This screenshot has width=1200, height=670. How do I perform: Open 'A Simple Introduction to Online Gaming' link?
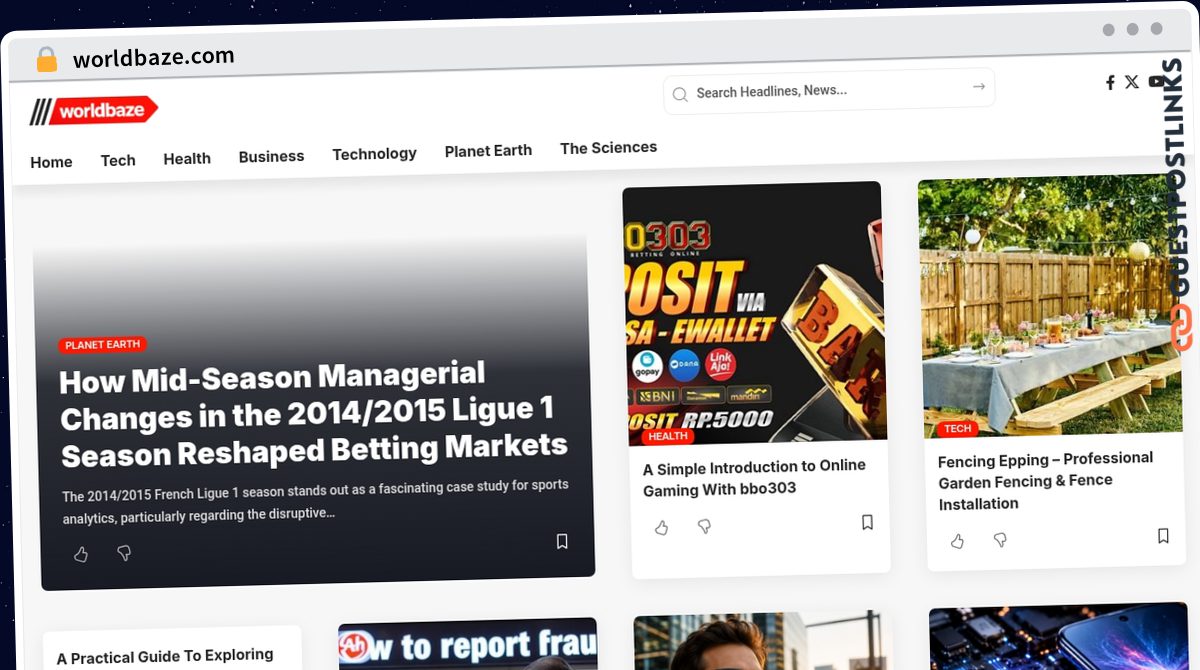(754, 478)
